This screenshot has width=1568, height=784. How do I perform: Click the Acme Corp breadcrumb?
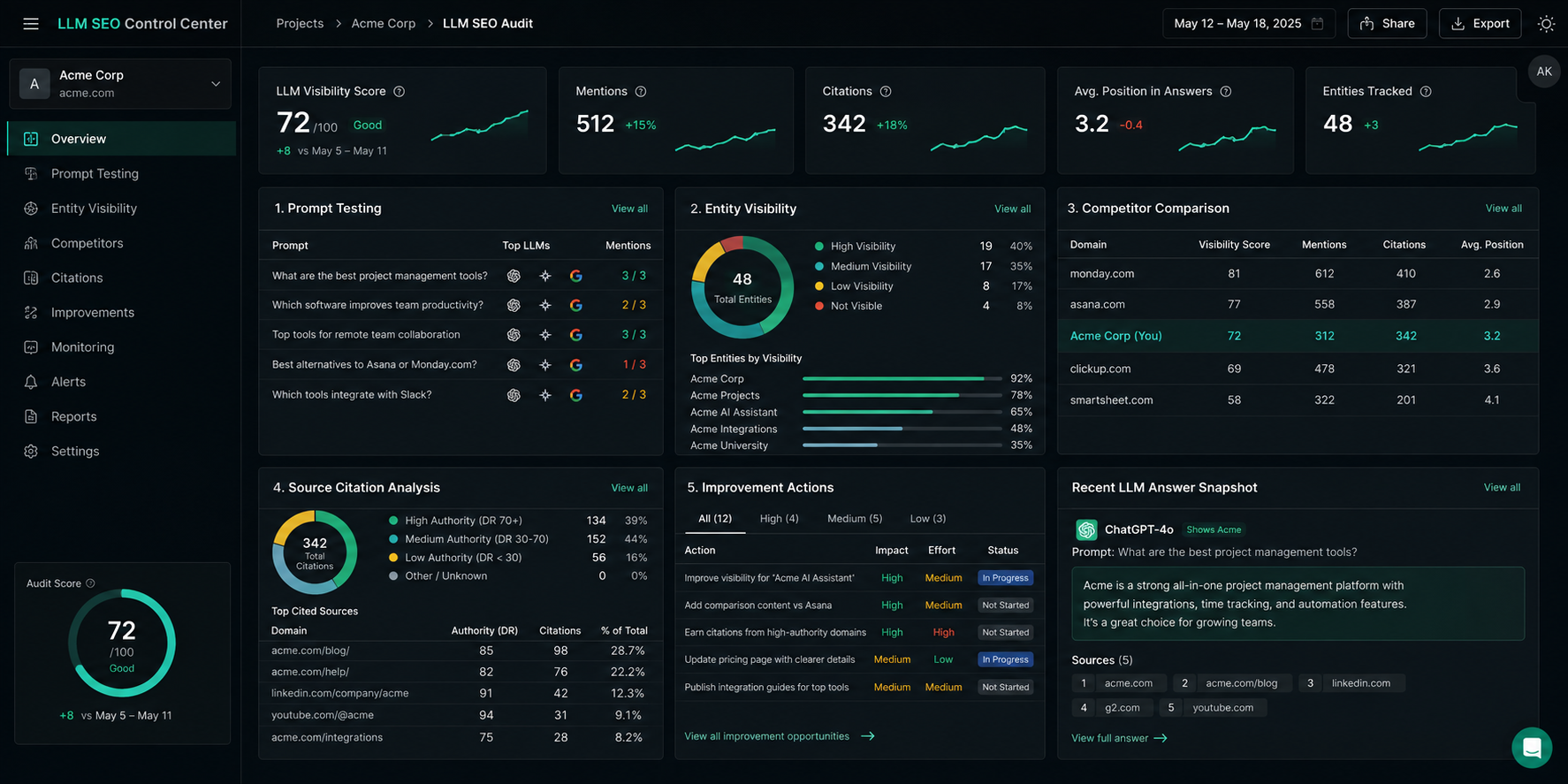(x=384, y=24)
